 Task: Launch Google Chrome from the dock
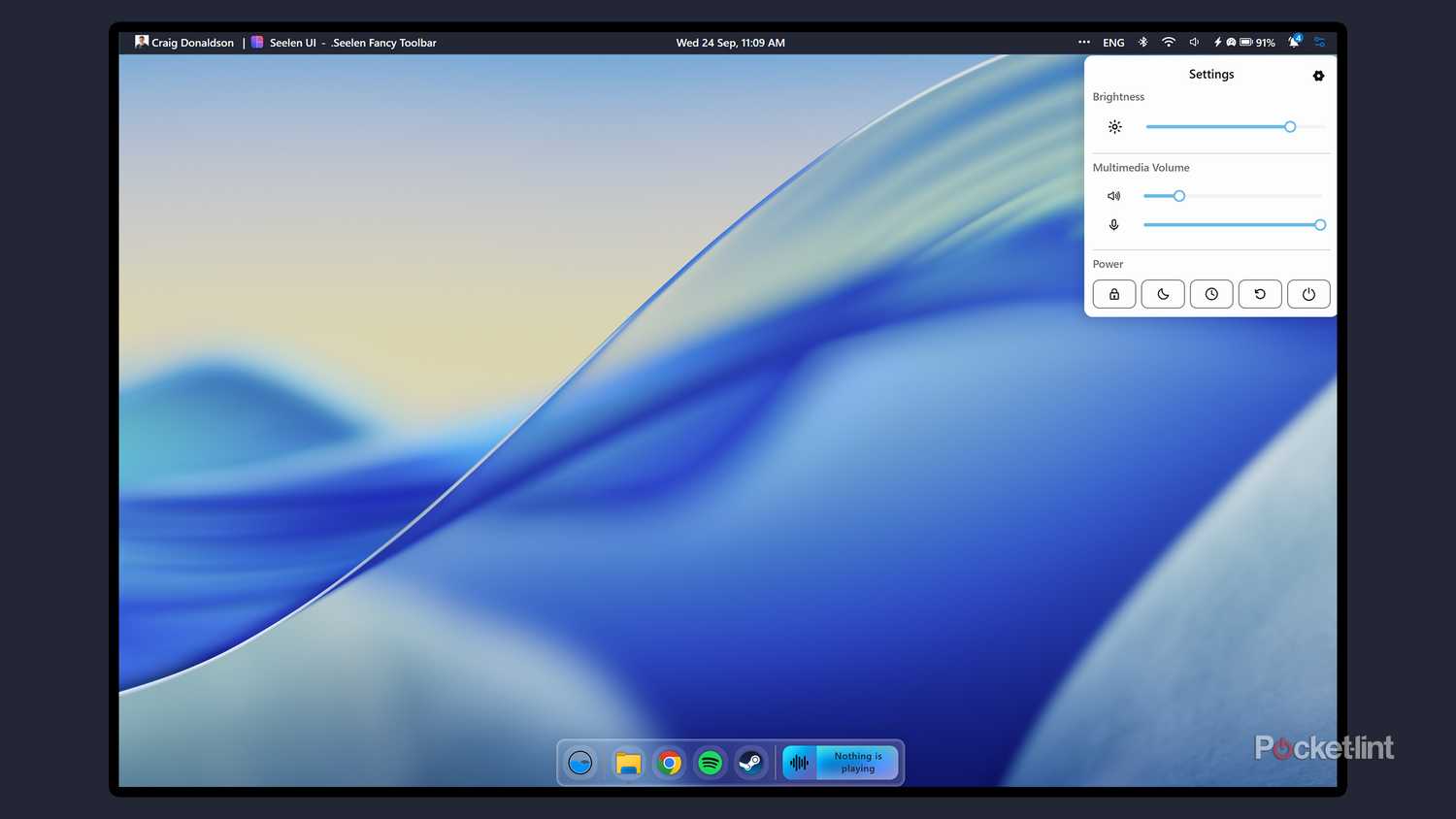click(x=669, y=763)
